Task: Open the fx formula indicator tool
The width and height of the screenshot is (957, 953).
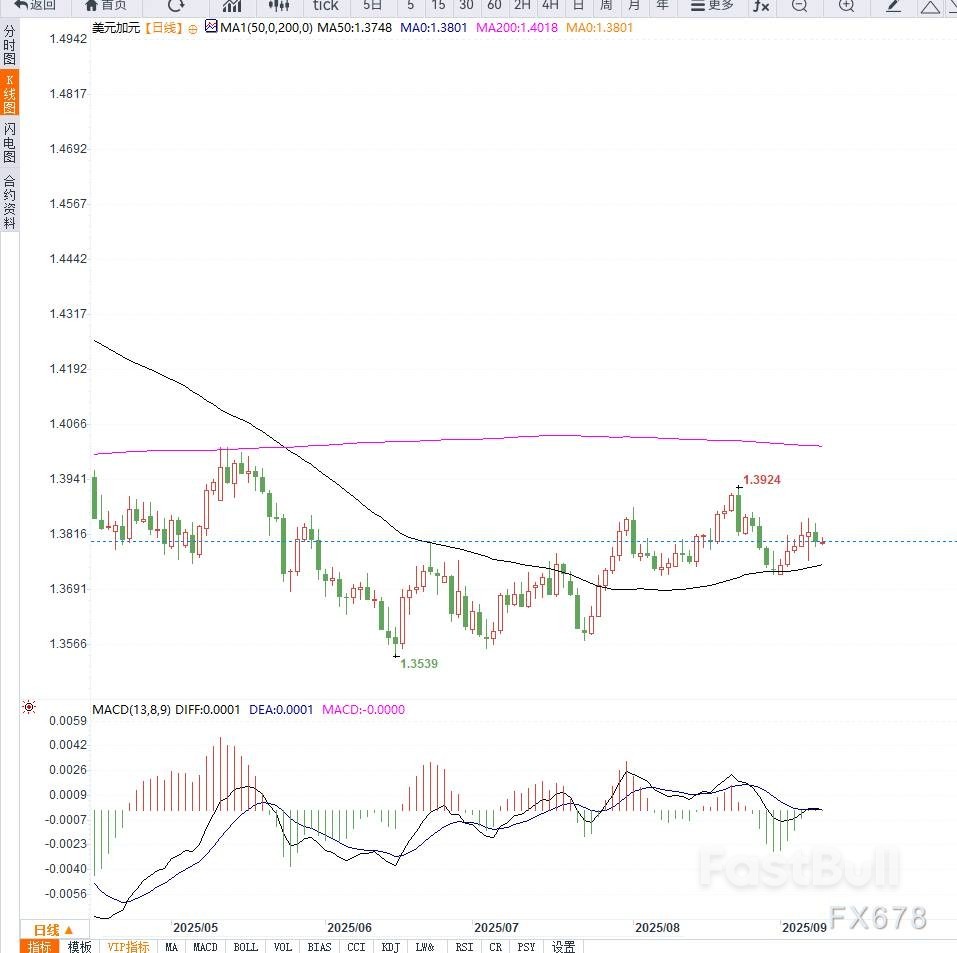Action: (x=761, y=6)
